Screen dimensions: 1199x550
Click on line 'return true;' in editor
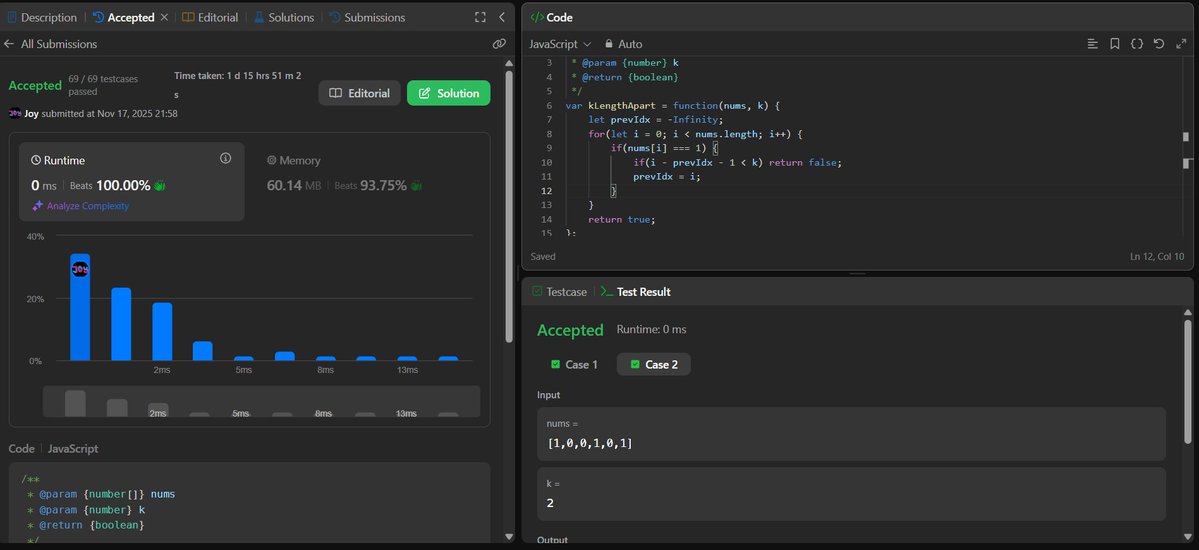[x=622, y=219]
